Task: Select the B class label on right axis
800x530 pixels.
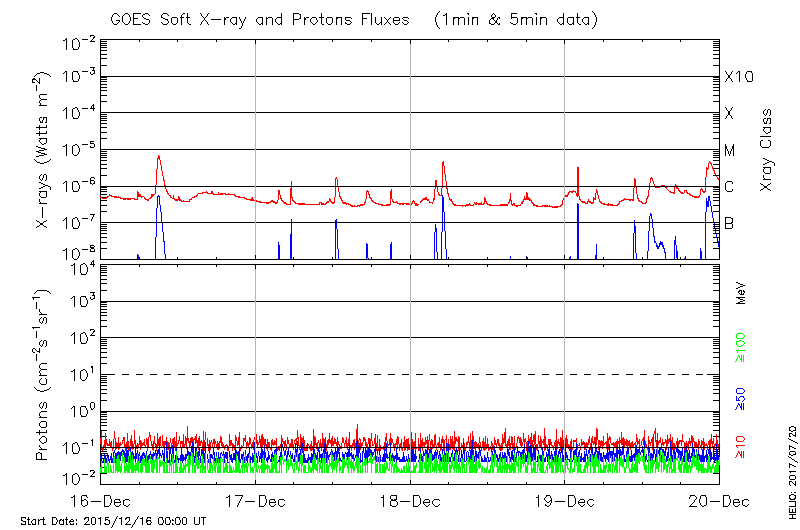Action: [x=730, y=223]
